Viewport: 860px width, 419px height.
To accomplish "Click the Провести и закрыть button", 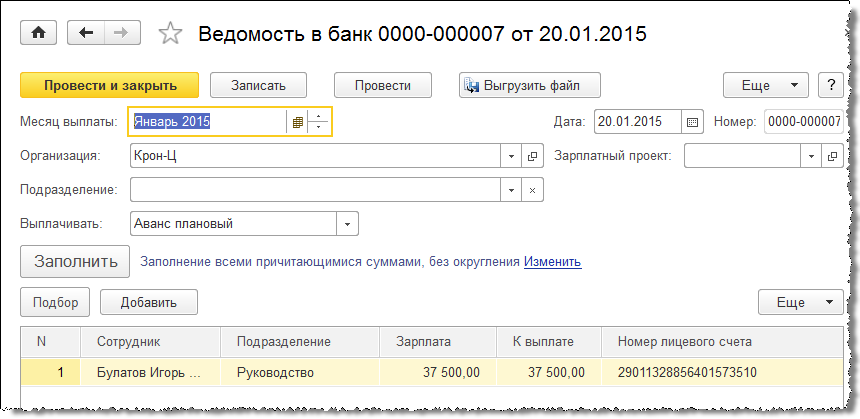I will (x=110, y=85).
